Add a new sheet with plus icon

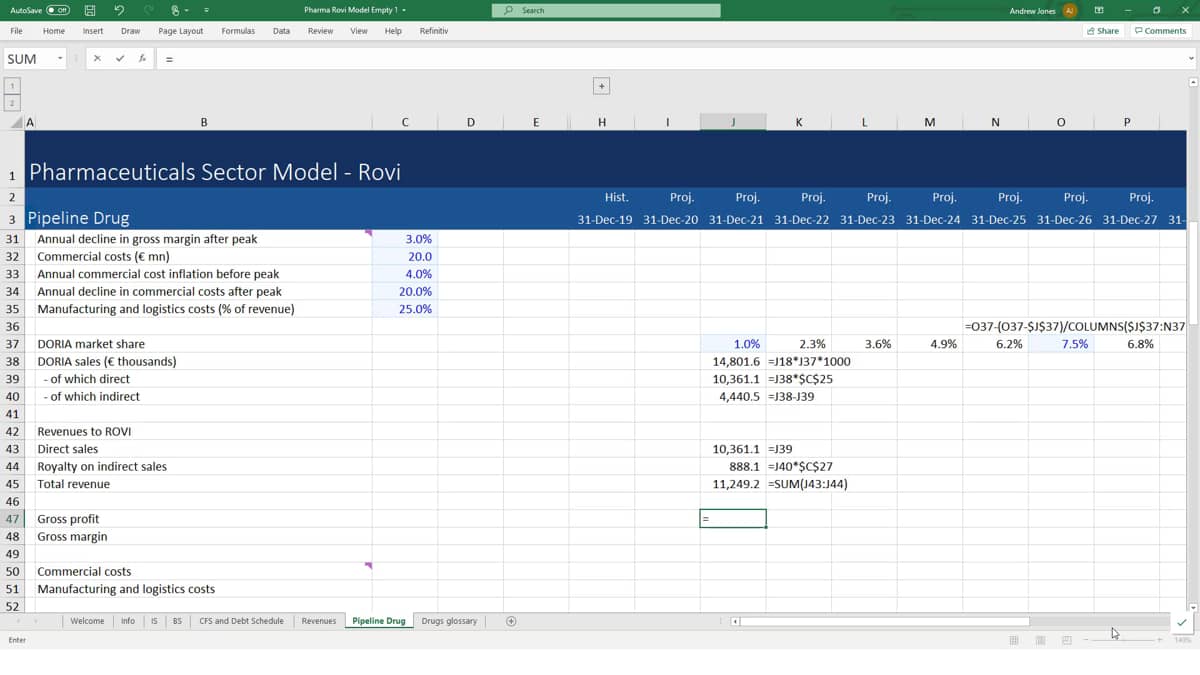[511, 621]
